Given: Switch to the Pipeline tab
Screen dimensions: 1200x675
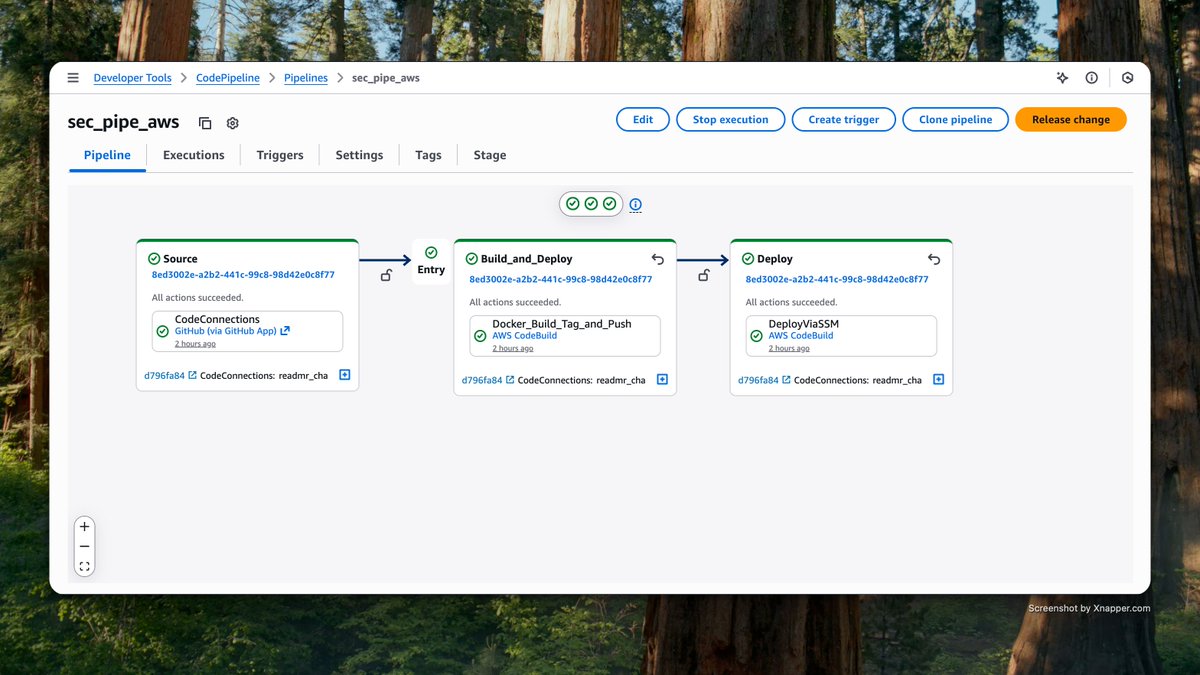Looking at the screenshot, I should (x=107, y=155).
